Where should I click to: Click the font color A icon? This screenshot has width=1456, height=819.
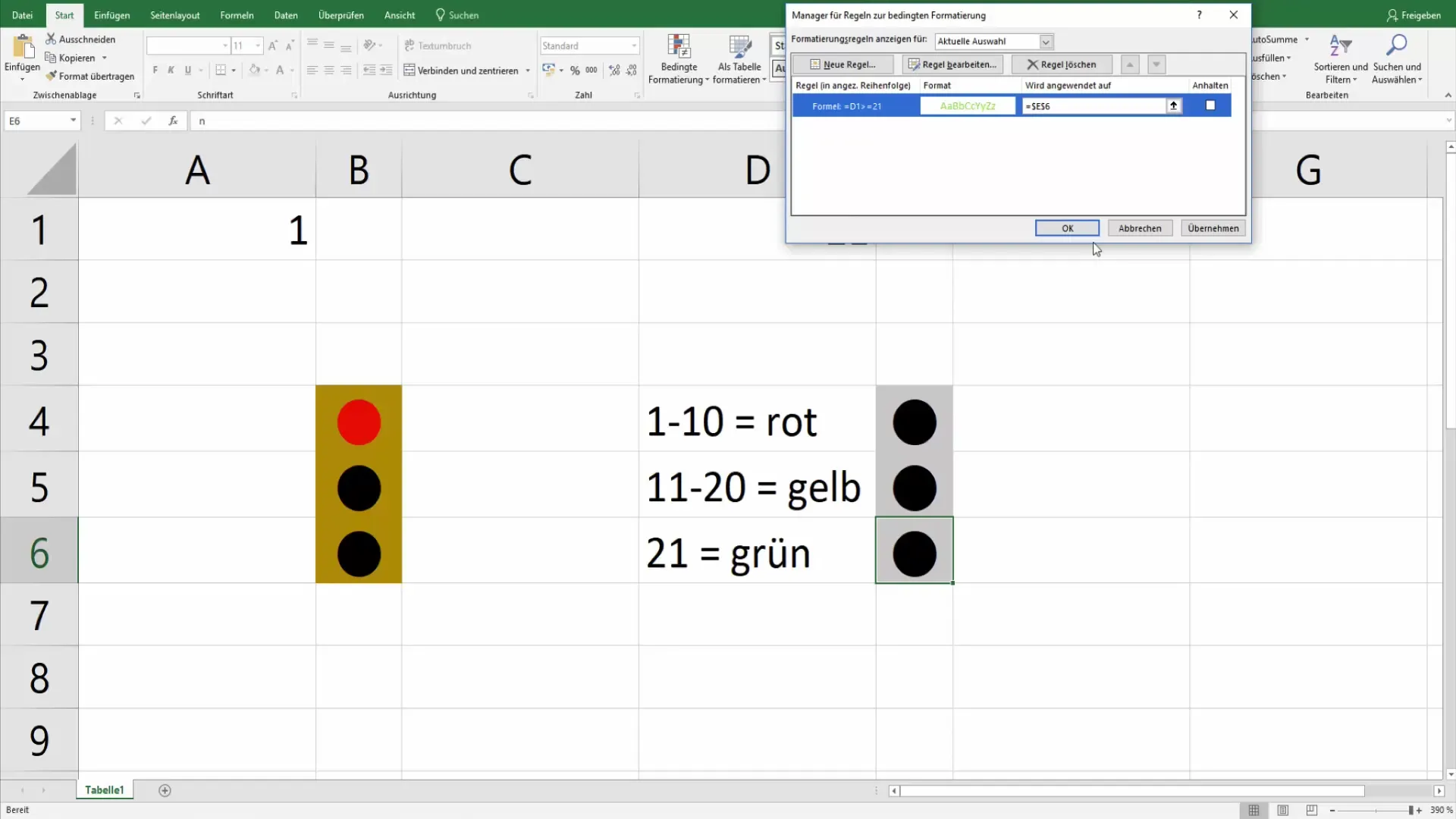pos(280,70)
